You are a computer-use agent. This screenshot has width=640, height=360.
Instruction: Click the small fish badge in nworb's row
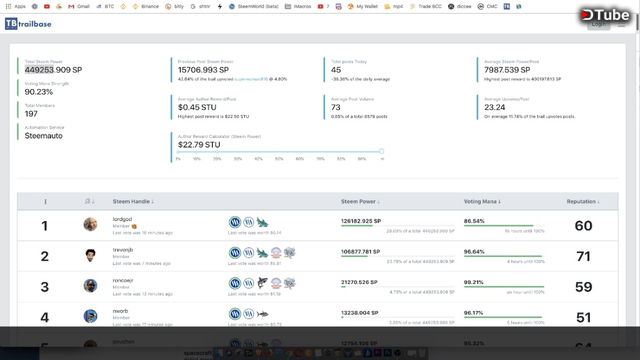(262, 314)
